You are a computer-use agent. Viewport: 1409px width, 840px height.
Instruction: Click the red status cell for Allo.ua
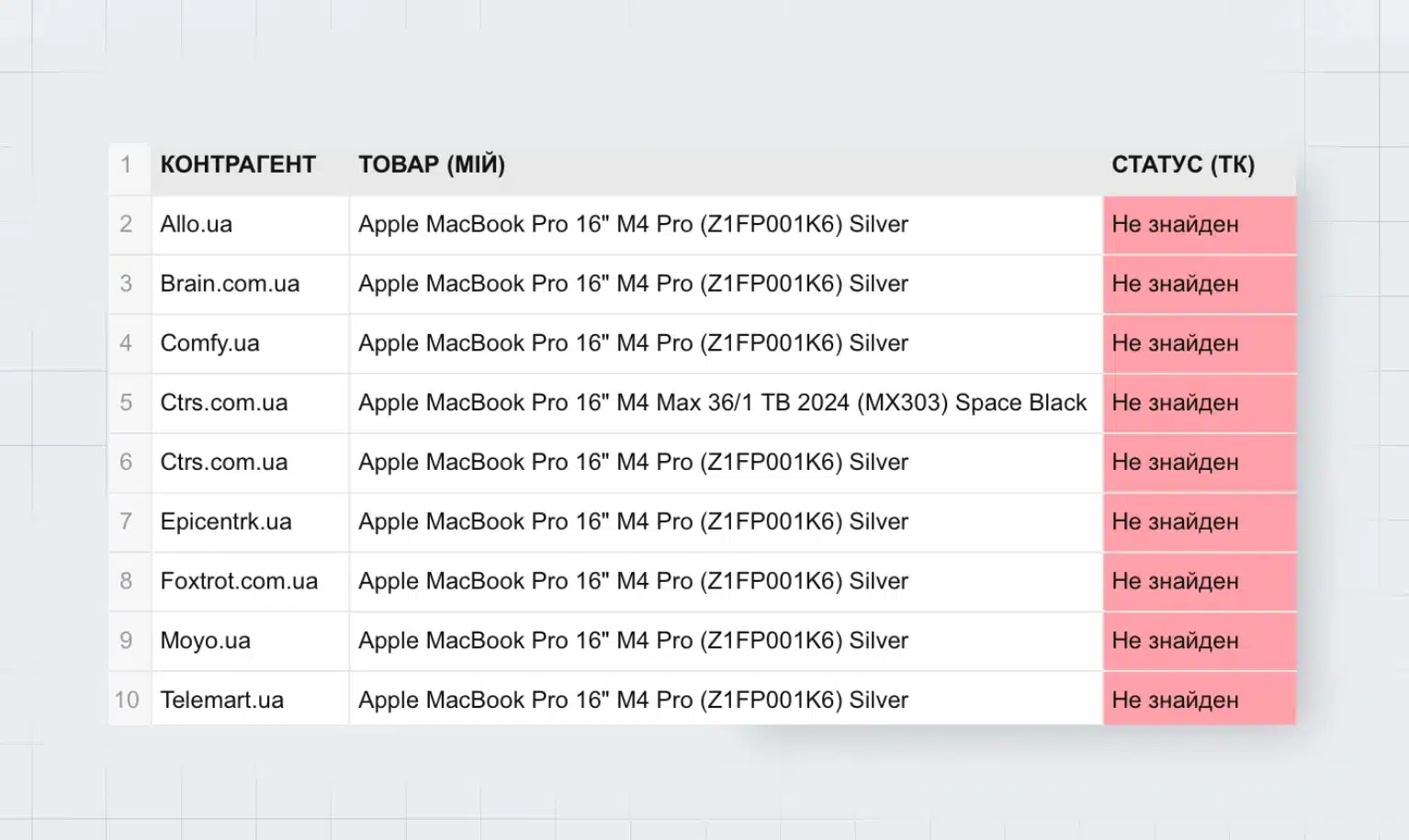(1198, 225)
